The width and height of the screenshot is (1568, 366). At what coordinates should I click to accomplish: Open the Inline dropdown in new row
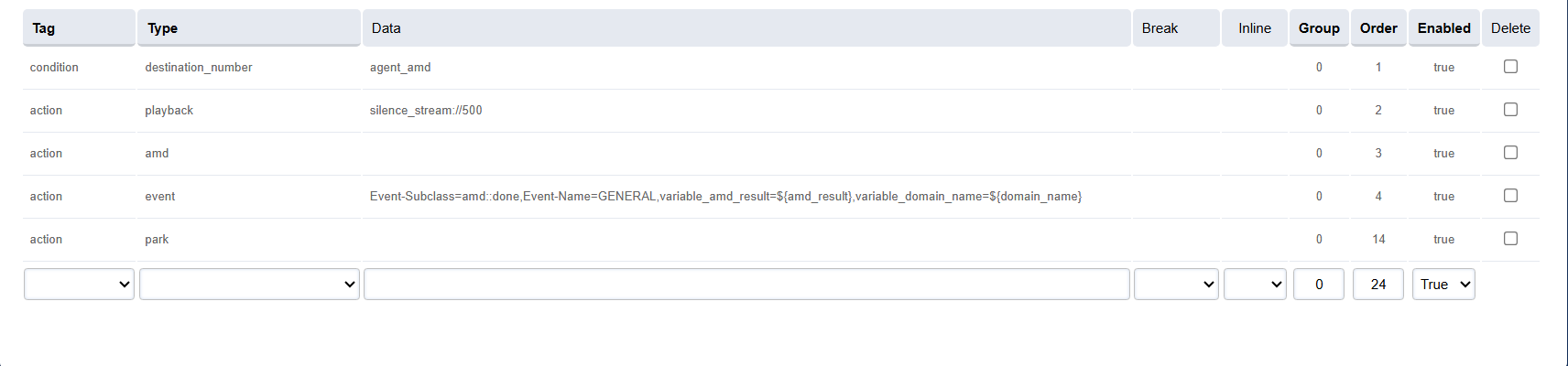[1255, 285]
